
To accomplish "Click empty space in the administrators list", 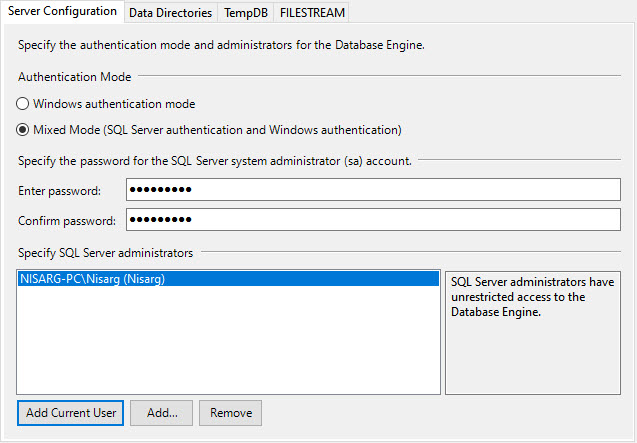I will pyautogui.click(x=228, y=345).
